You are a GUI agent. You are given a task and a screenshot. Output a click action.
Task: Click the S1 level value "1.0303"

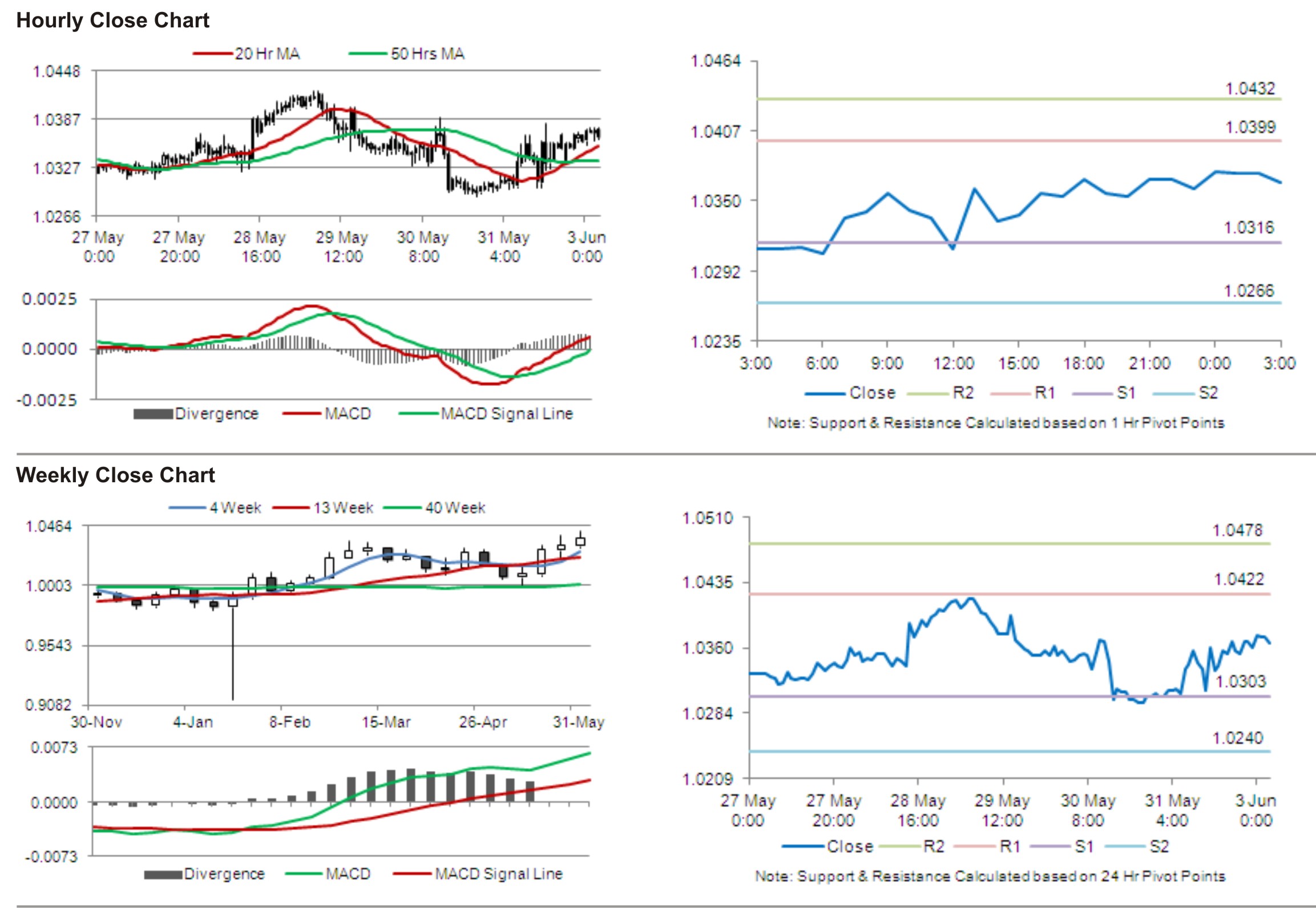tap(1241, 681)
